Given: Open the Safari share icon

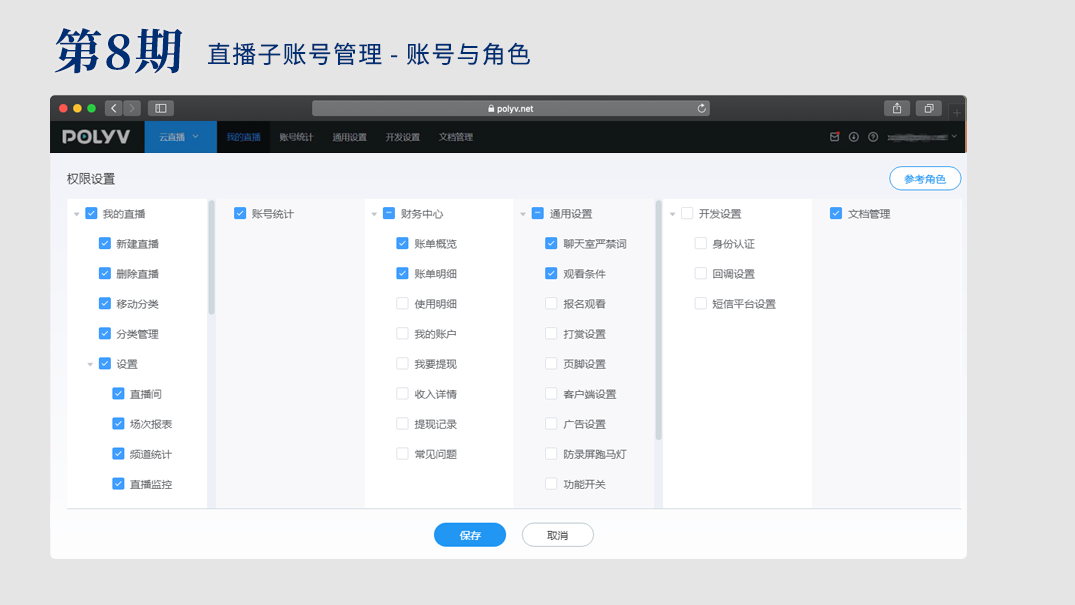Looking at the screenshot, I should click(x=897, y=108).
